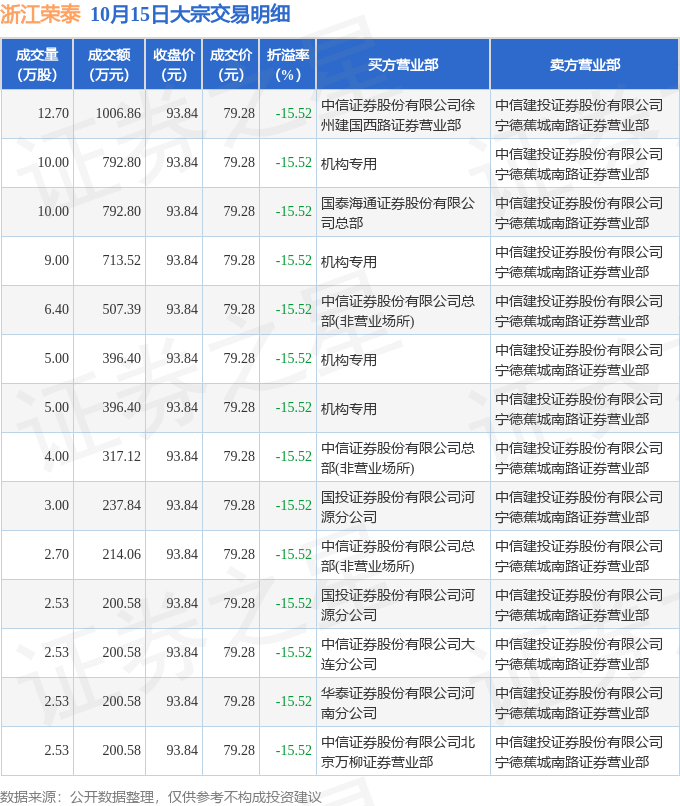Select the 1006.86 transaction amount cell

coord(118,114)
